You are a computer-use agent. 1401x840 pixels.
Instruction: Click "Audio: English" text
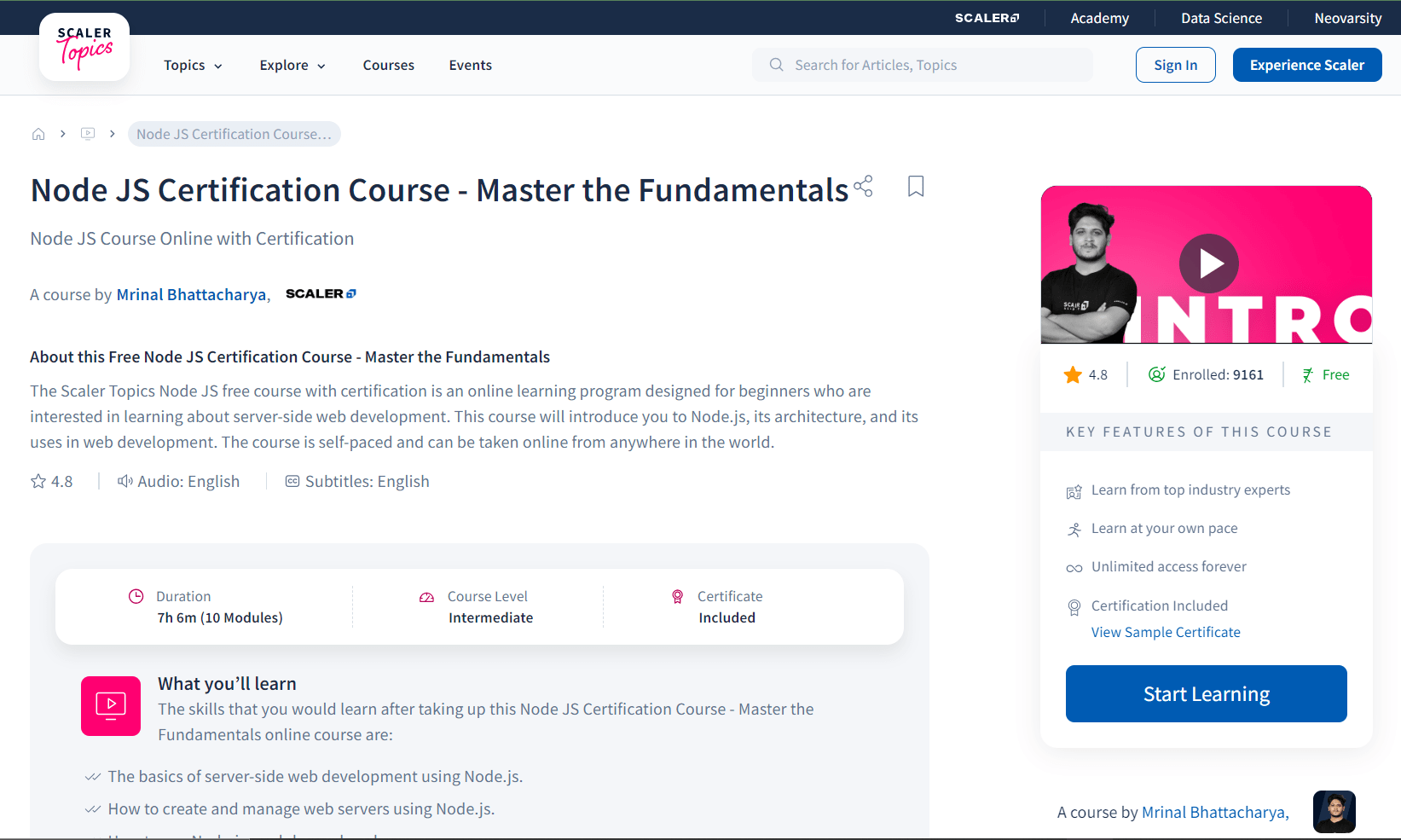click(188, 481)
